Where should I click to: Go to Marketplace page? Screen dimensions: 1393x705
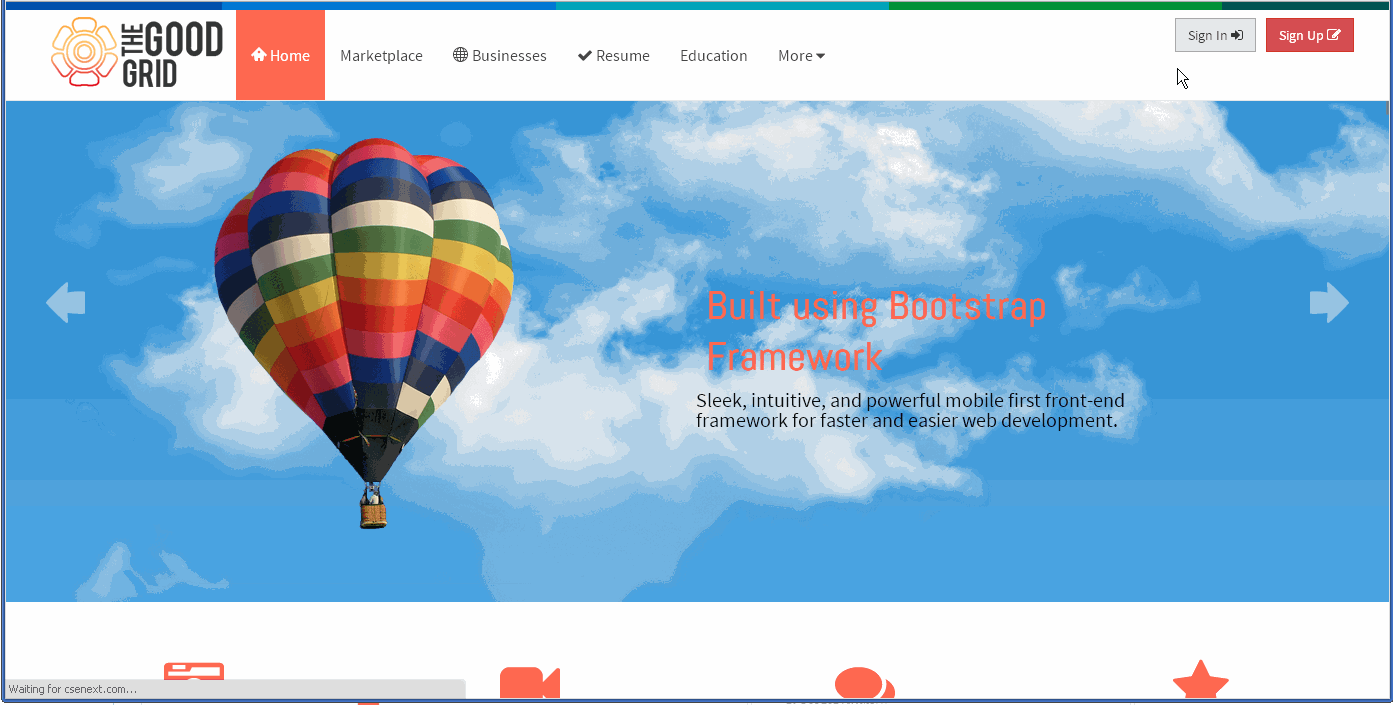(x=381, y=55)
